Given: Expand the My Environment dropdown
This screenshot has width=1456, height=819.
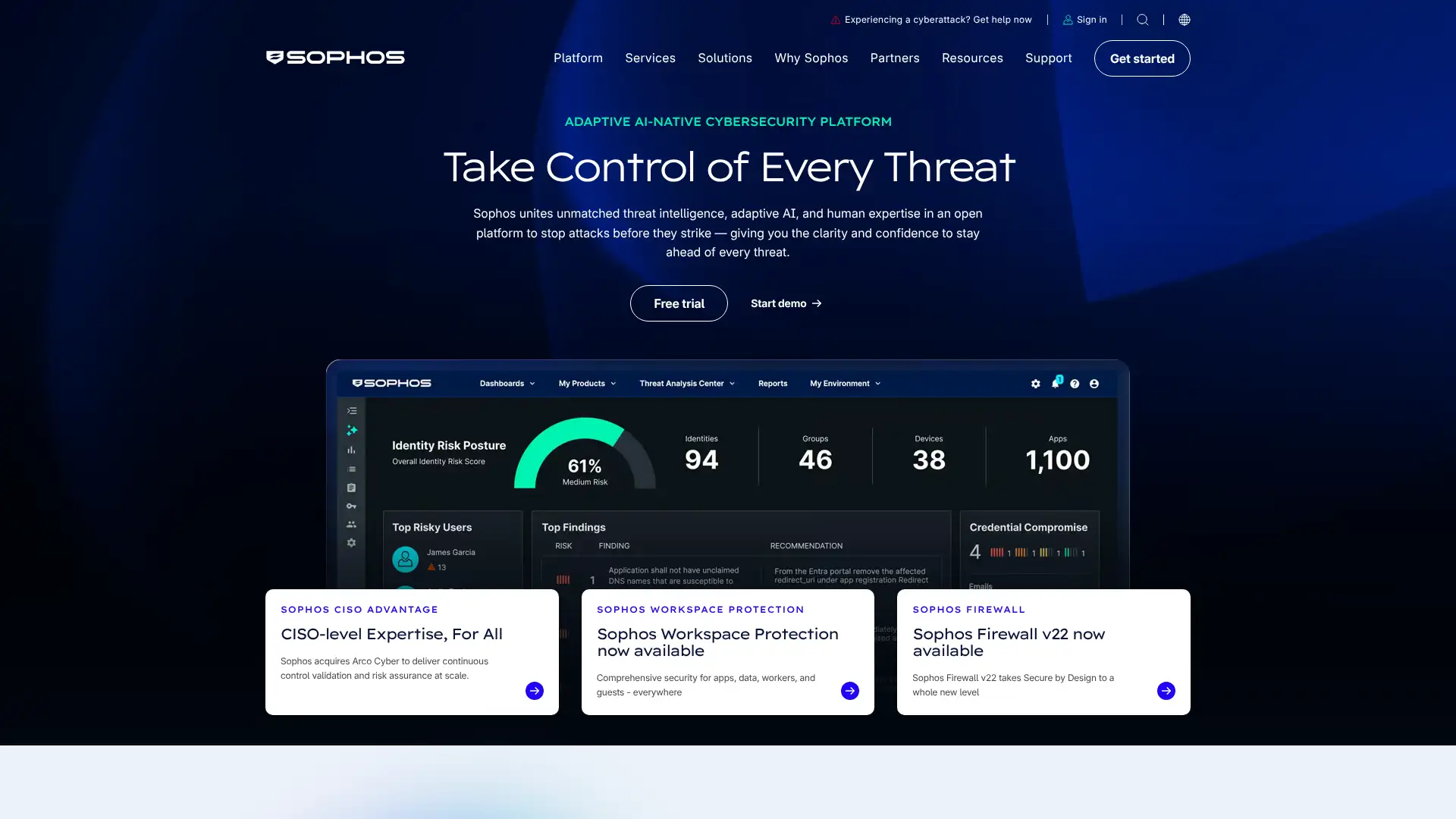Looking at the screenshot, I should (x=846, y=384).
